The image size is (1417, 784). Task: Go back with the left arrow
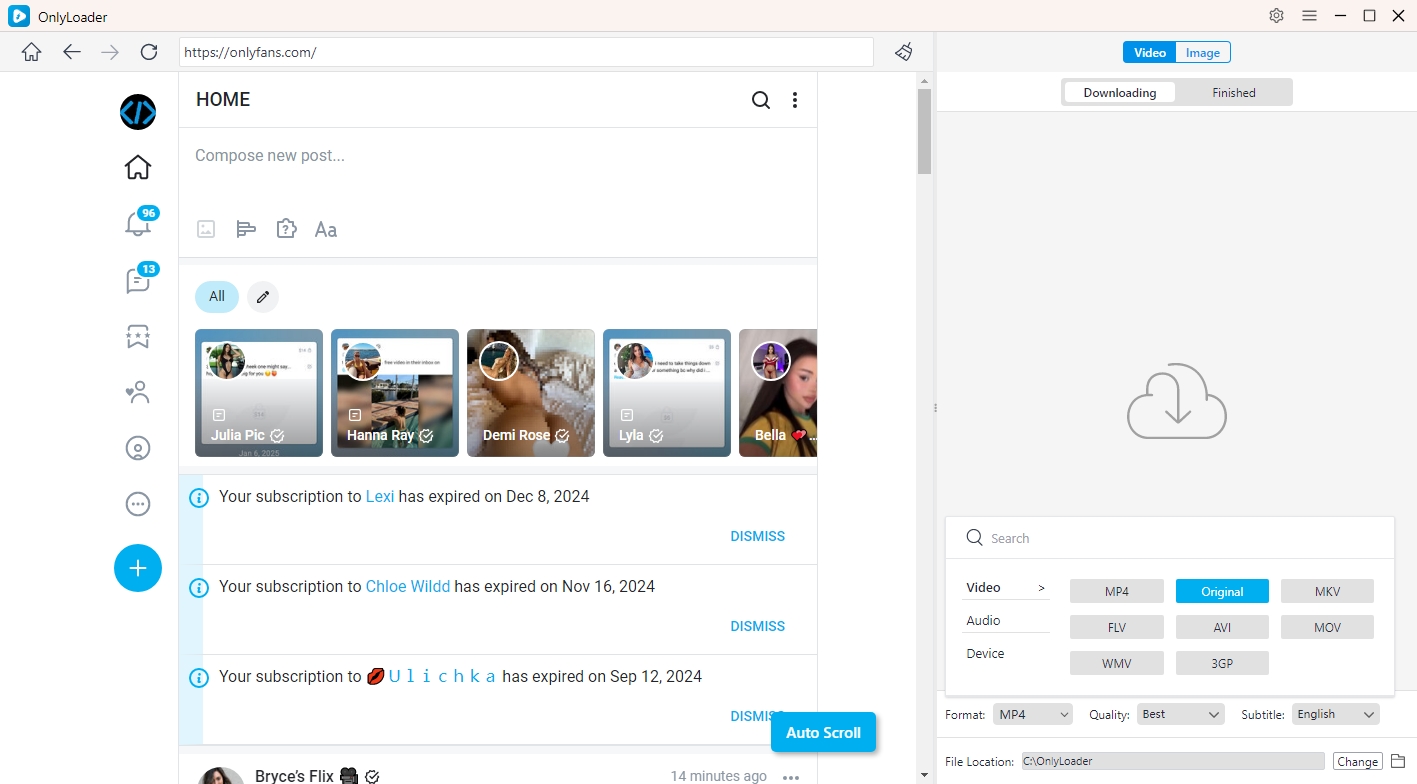tap(72, 52)
